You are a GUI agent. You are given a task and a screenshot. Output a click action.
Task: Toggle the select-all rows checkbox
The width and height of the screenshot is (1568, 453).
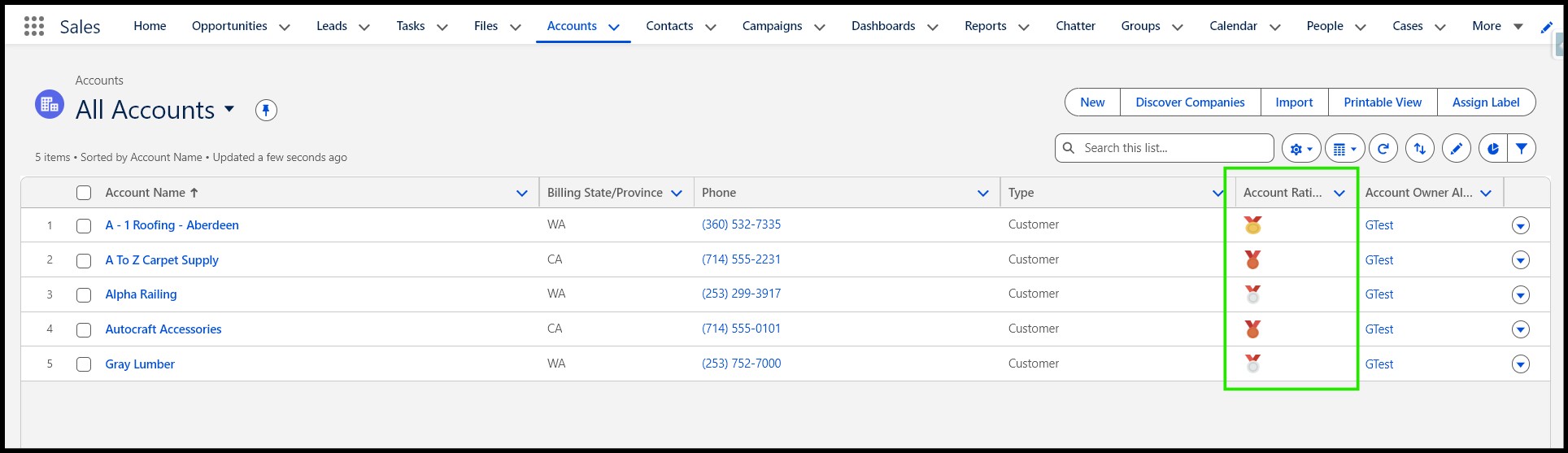coord(84,193)
